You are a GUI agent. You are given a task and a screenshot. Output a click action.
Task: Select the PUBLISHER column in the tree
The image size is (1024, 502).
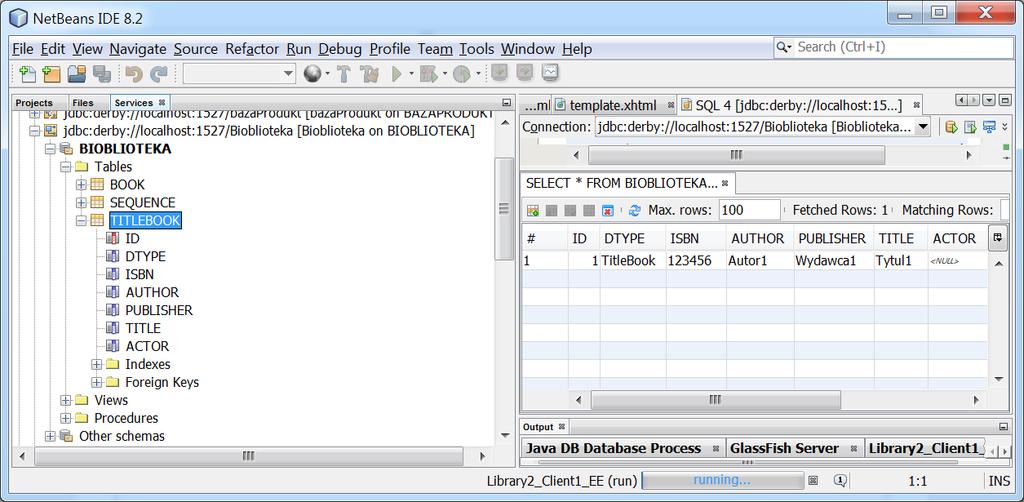tap(159, 310)
